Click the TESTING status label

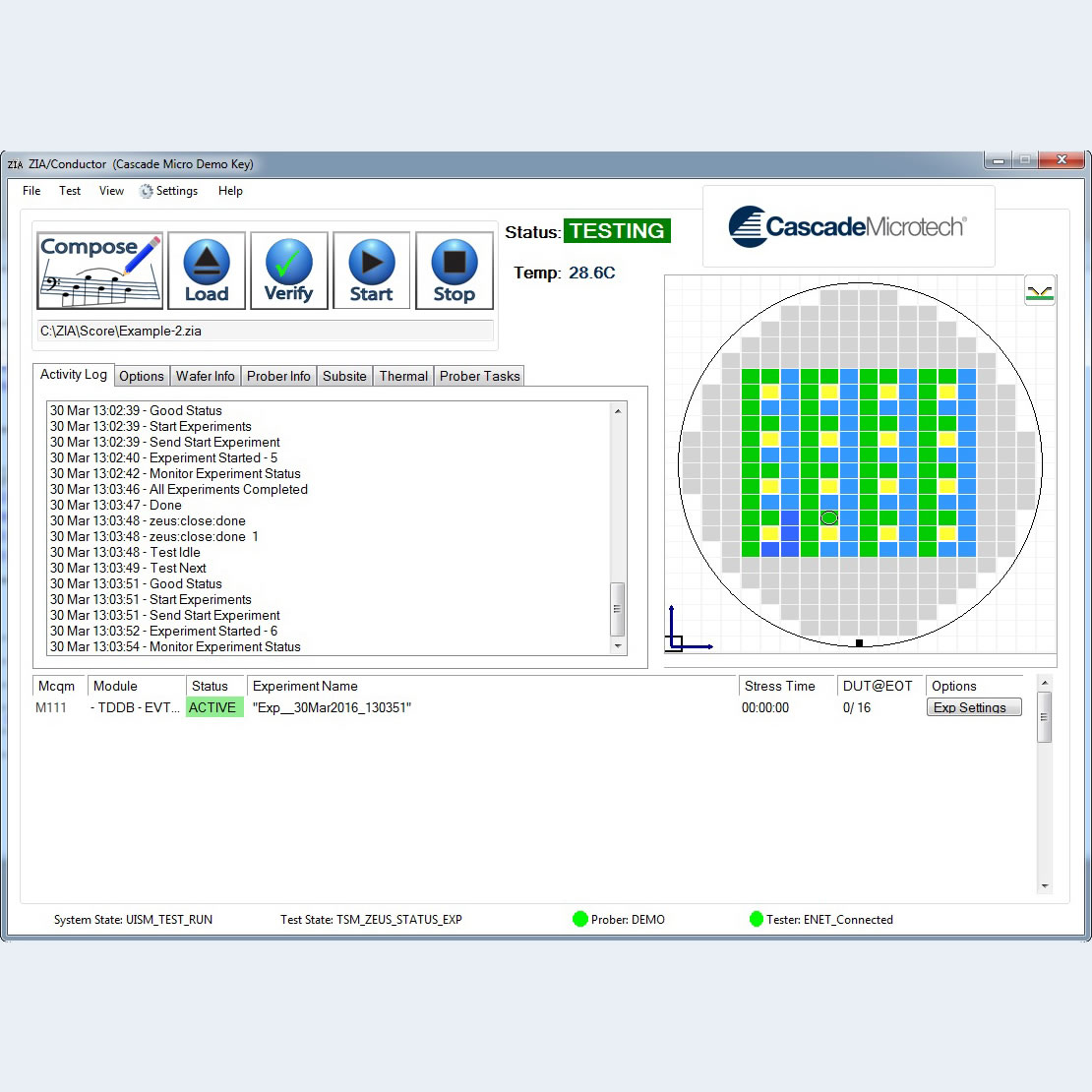click(x=617, y=230)
